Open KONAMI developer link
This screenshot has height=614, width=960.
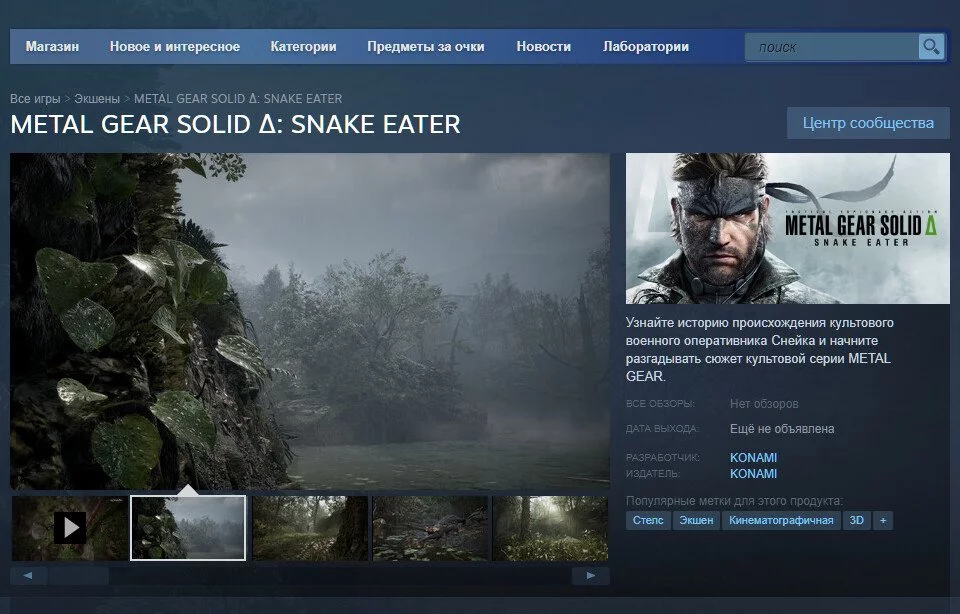tap(753, 457)
